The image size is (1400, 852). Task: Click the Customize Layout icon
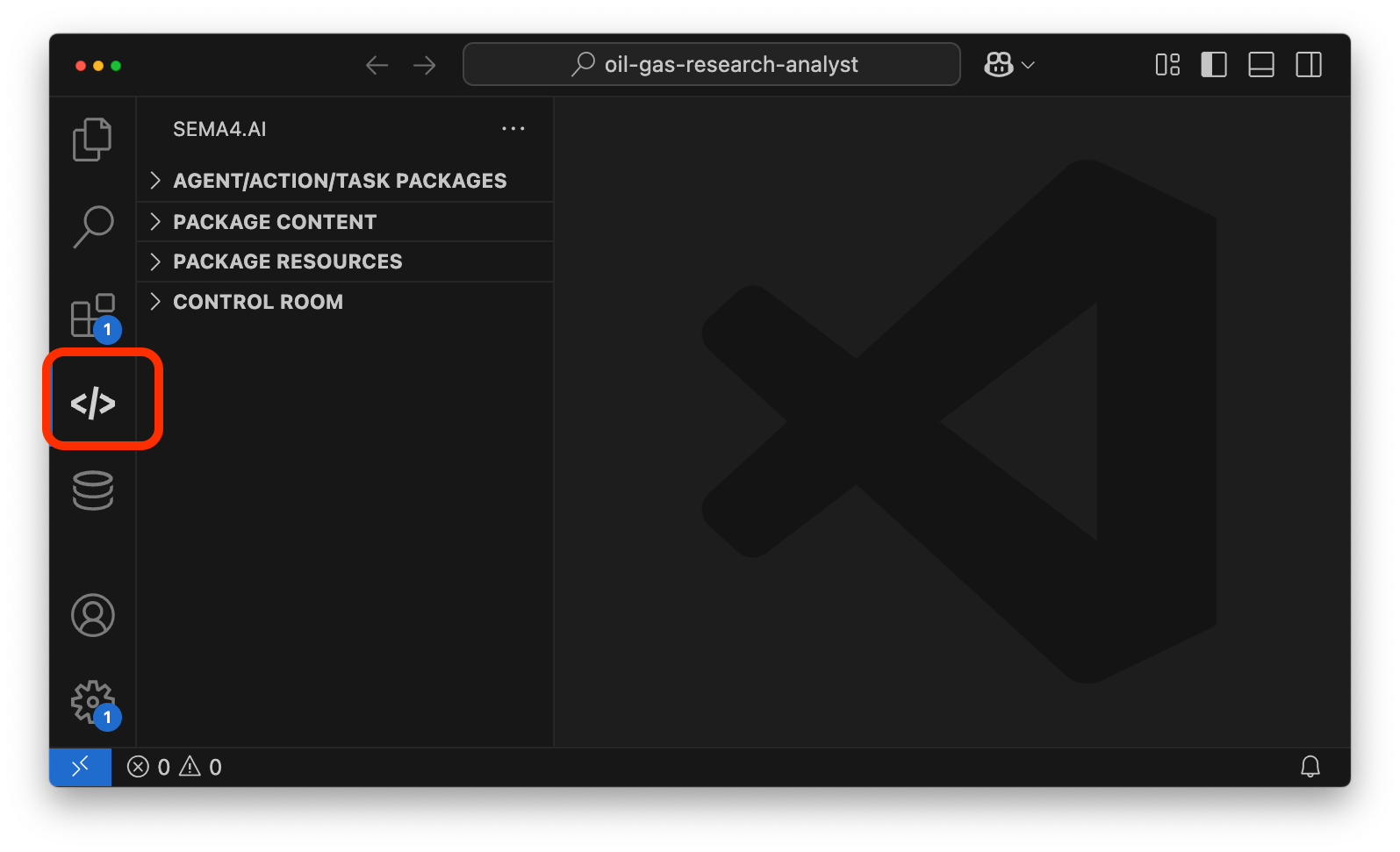click(x=1167, y=65)
